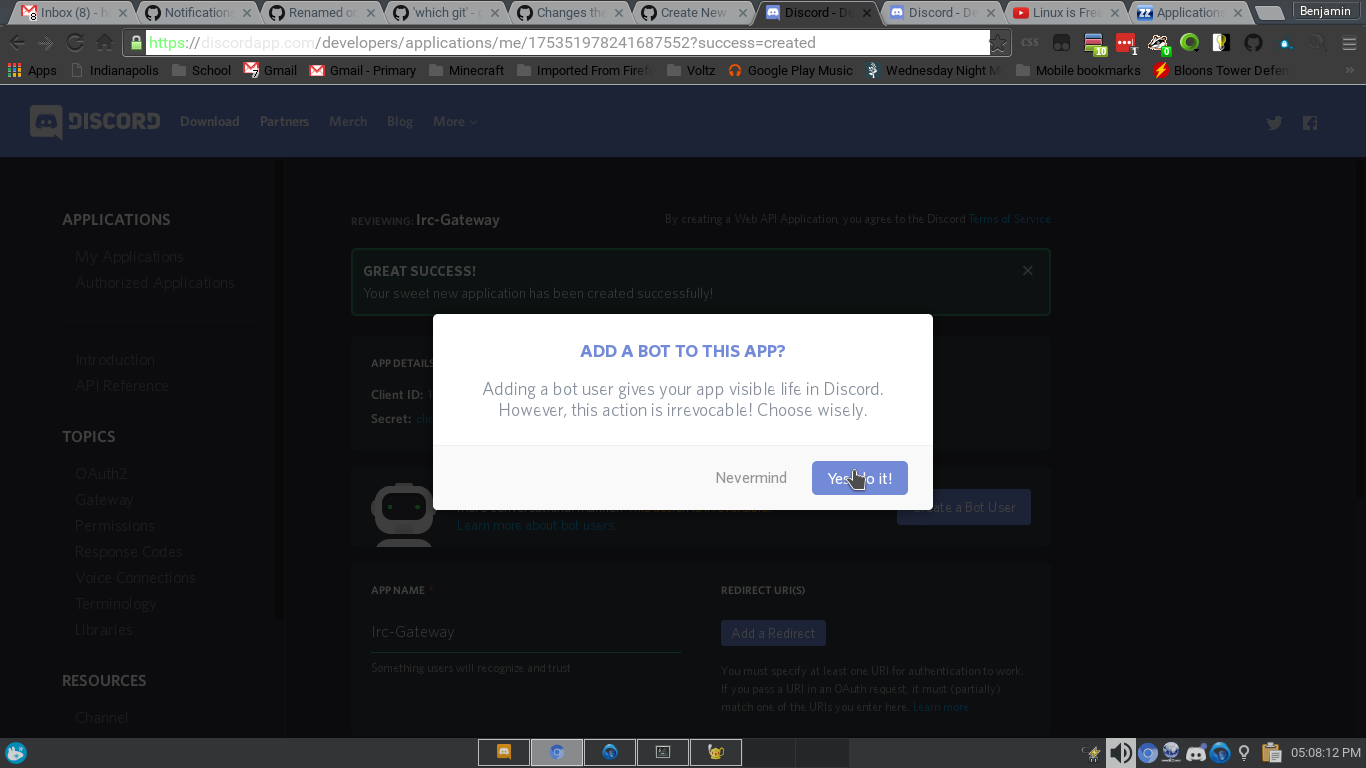This screenshot has height=768, width=1366.
Task: Open Mobile bookmarks folder
Action: point(1078,71)
